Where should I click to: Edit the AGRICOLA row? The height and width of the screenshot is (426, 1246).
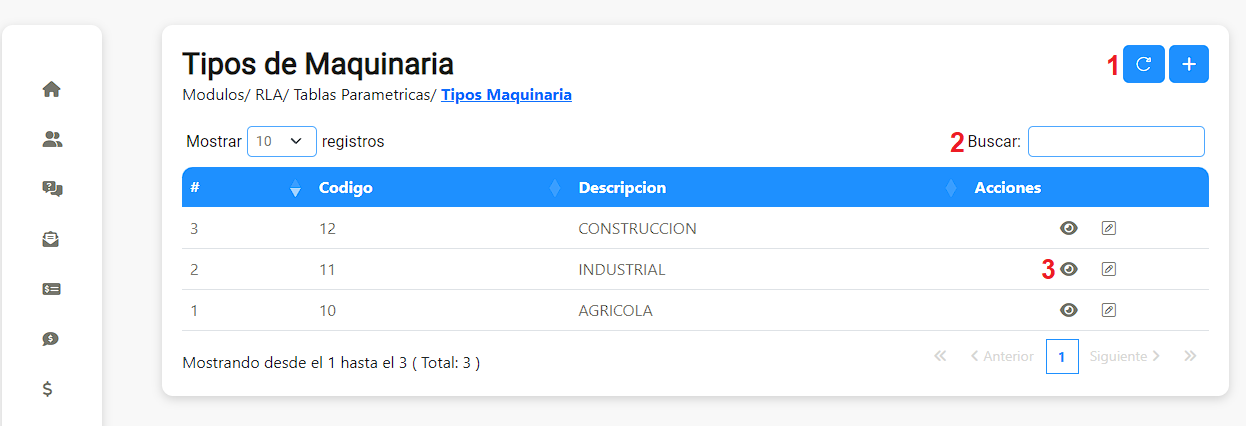[x=1108, y=310]
